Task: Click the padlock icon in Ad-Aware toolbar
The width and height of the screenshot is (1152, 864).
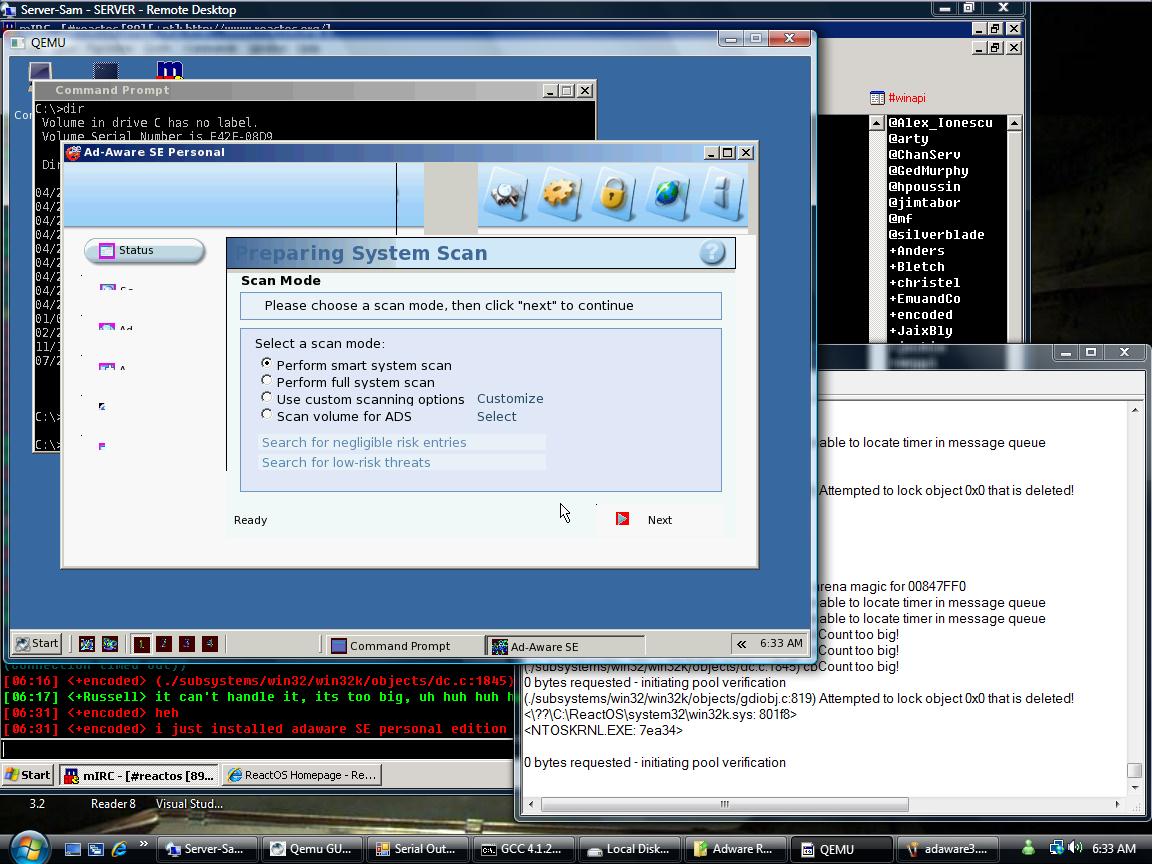Action: tap(613, 193)
